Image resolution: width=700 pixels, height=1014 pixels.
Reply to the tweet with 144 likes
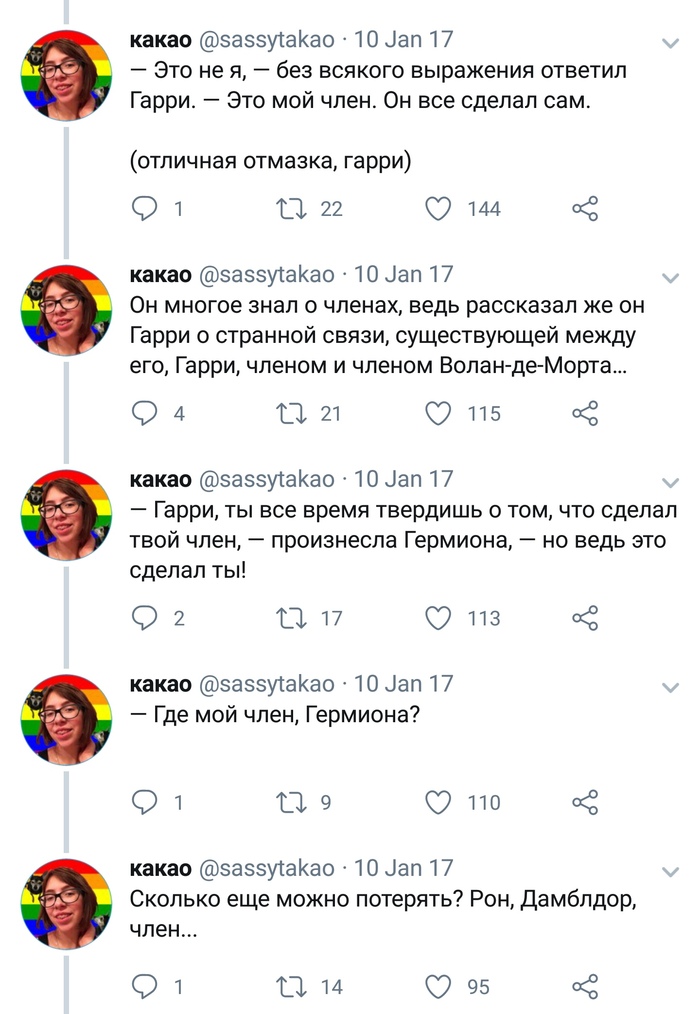point(146,209)
